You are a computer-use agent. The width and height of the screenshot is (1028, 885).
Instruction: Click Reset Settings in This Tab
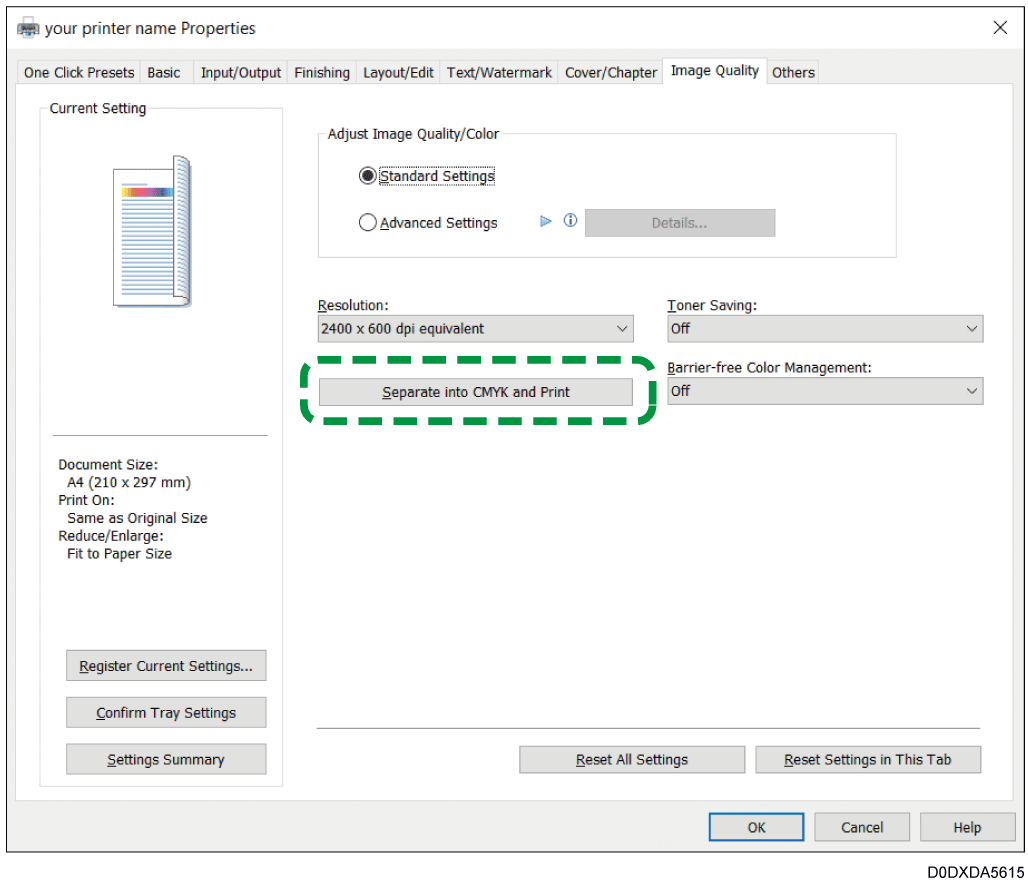point(867,760)
